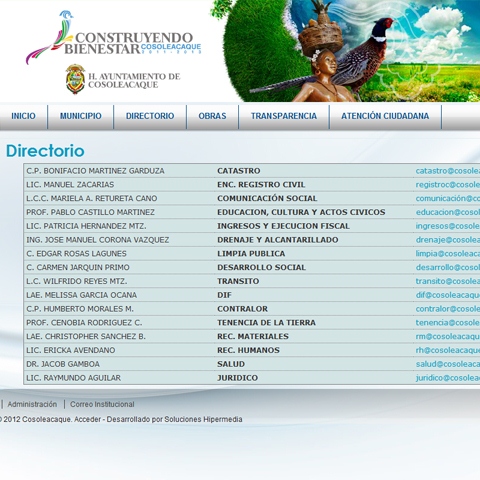Open the salud email link

pos(448,364)
